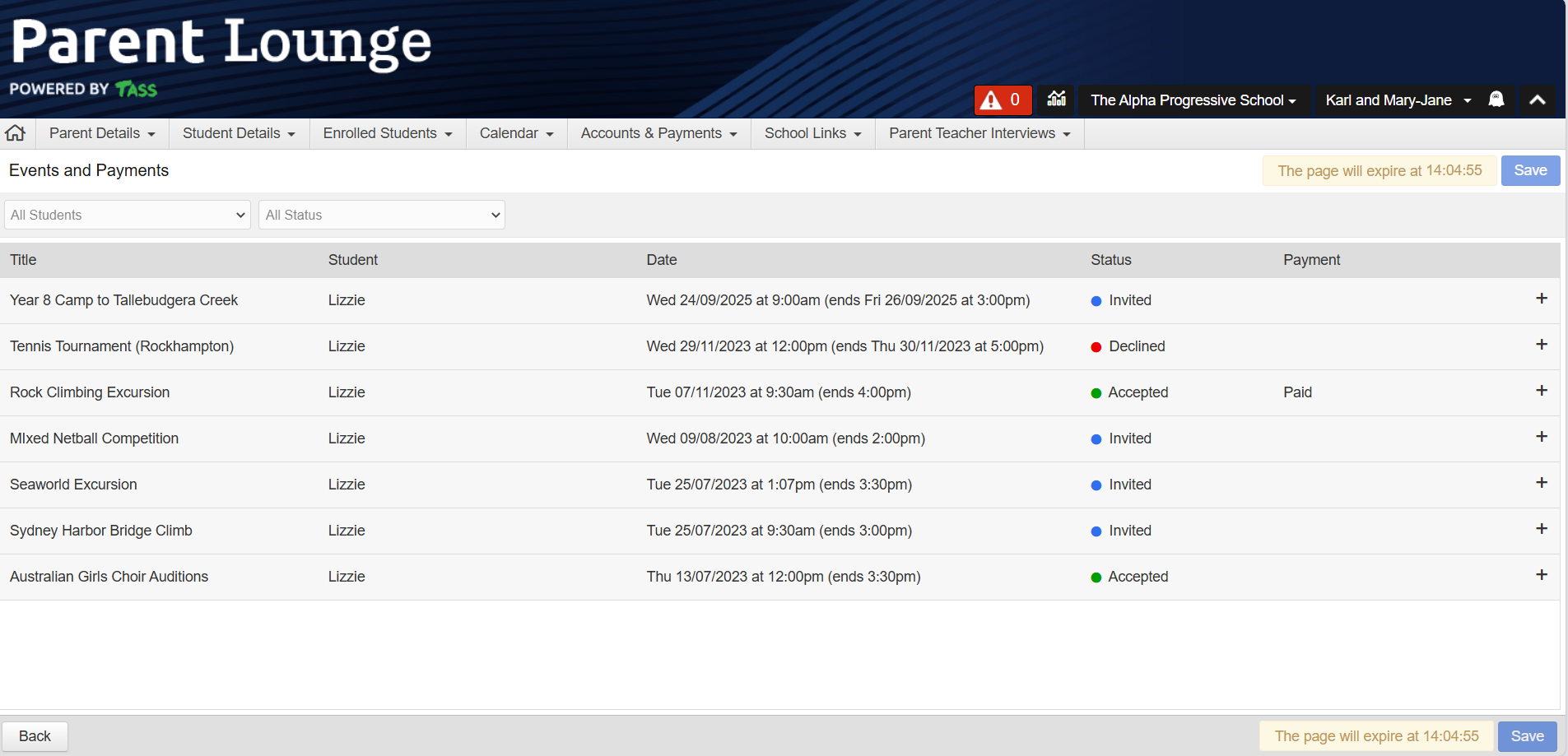The image size is (1568, 756).
Task: Open the All Status filter dropdown
Action: 382,215
